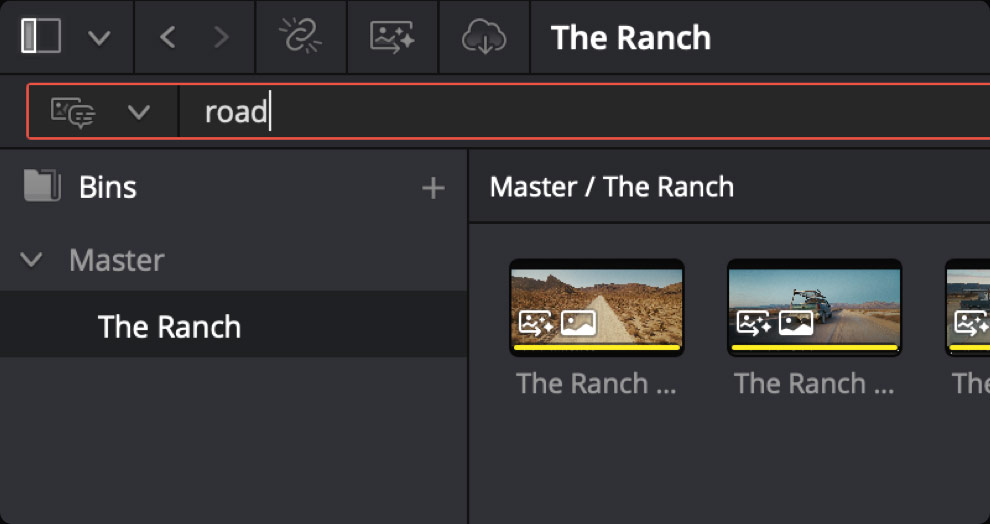Click AI analyze badge on first clip
The width and height of the screenshot is (990, 524).
(x=536, y=323)
